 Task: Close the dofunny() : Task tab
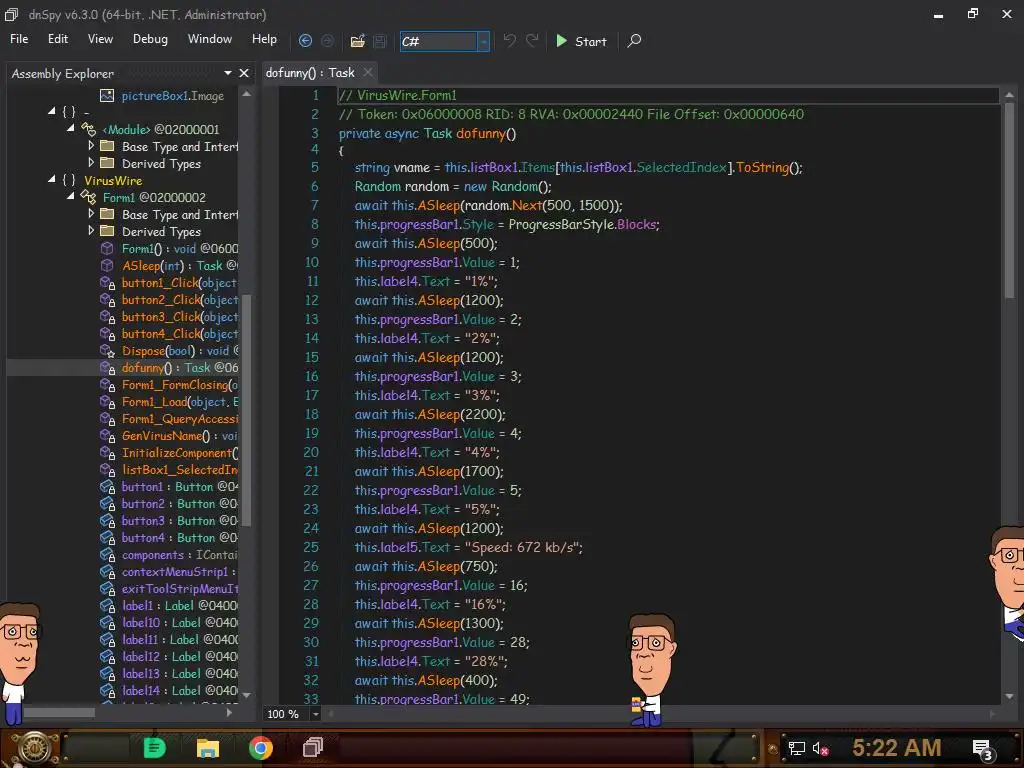click(368, 72)
